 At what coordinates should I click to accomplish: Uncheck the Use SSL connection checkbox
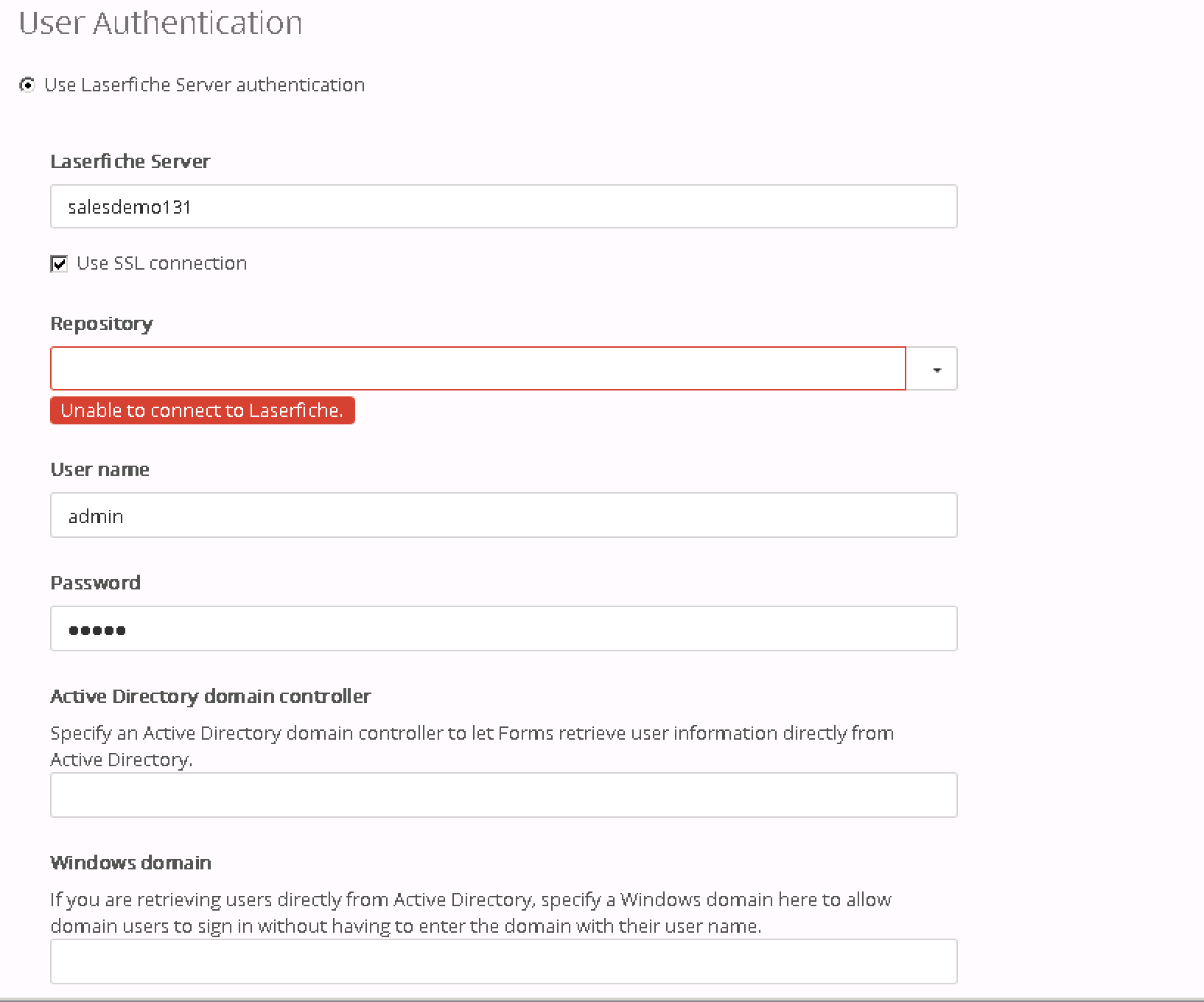59,264
